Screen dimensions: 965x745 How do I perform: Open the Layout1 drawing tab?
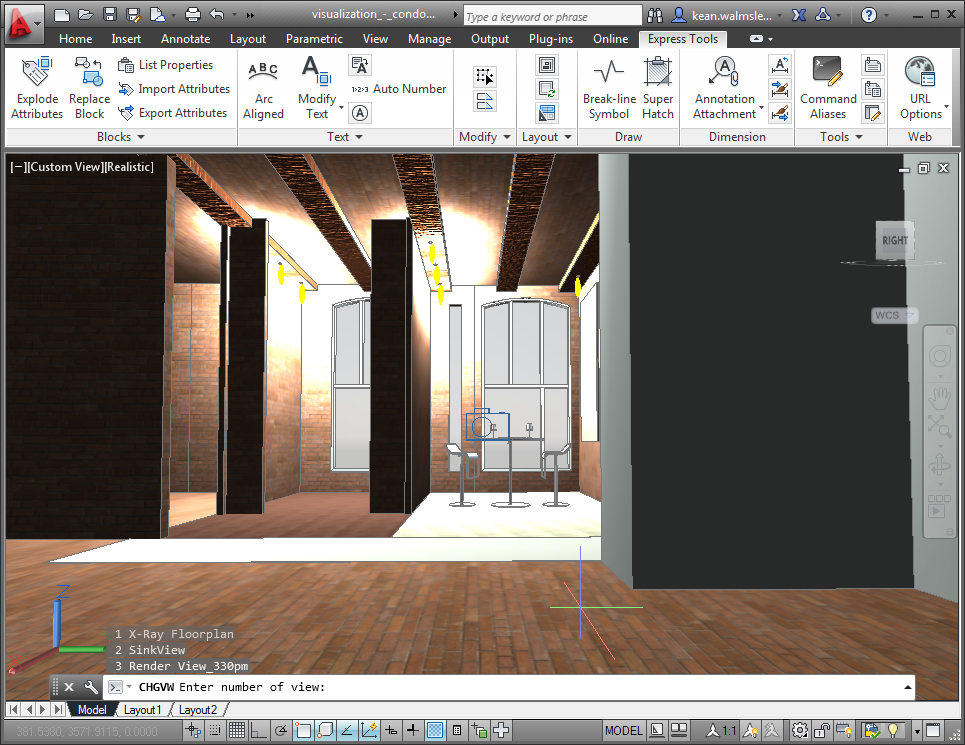[142, 710]
